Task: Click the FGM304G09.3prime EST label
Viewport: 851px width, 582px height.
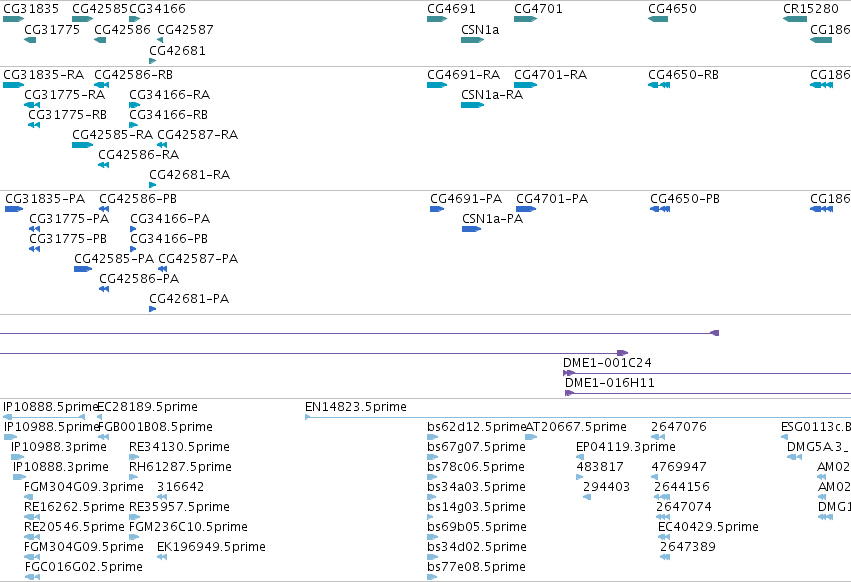Action: pyautogui.click(x=84, y=487)
